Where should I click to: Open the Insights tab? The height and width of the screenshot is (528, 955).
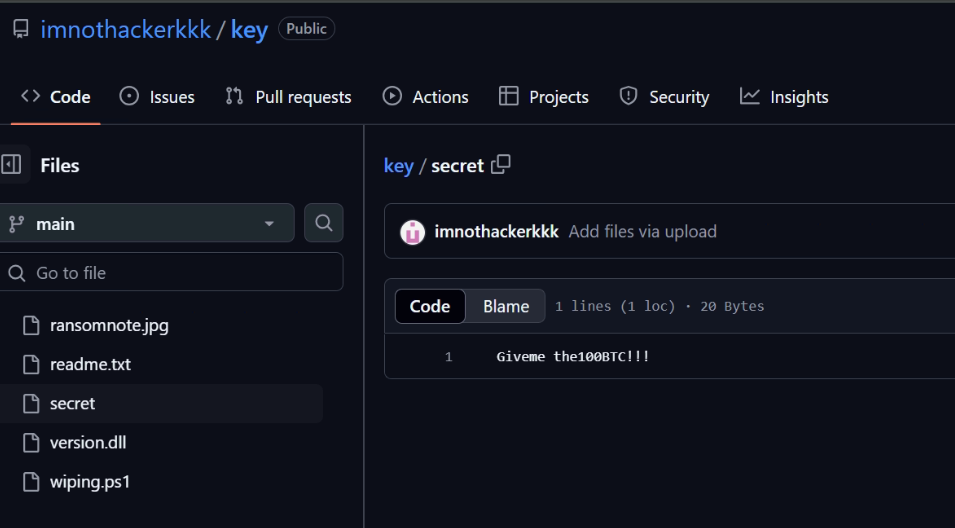pyautogui.click(x=784, y=97)
